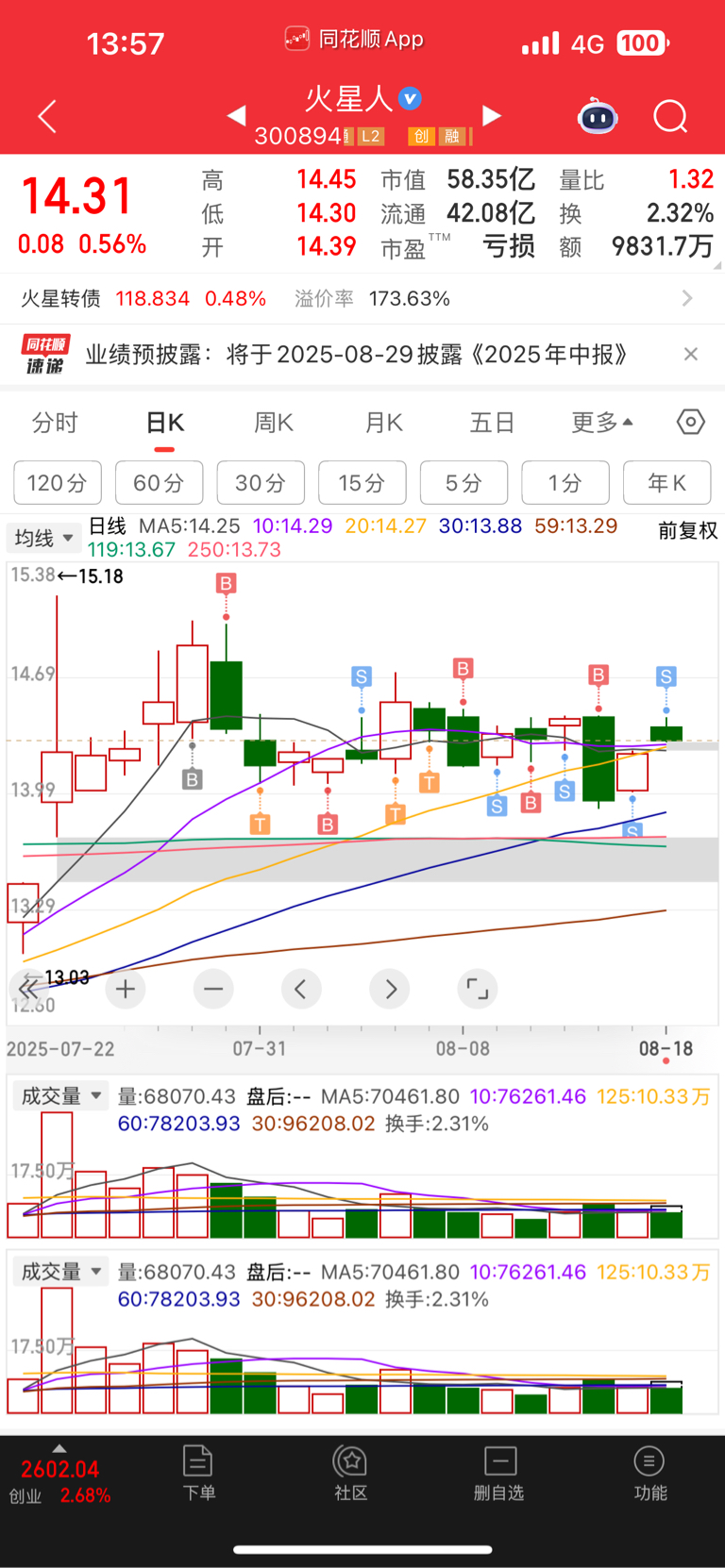Tap 删自选 remove from watchlist
The height and width of the screenshot is (1568, 725).
click(499, 1473)
